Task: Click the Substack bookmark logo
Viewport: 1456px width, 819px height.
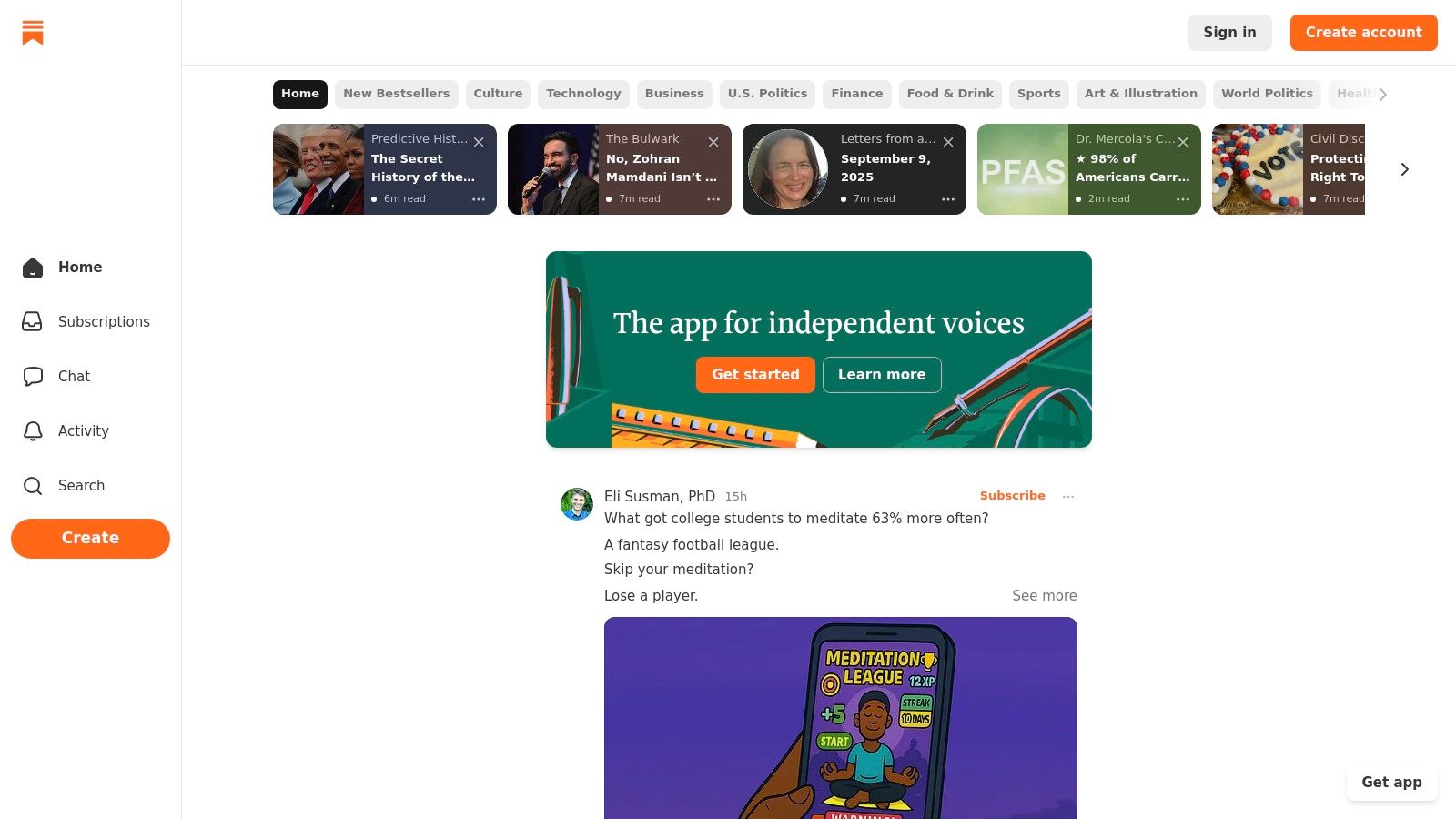Action: tap(33, 33)
